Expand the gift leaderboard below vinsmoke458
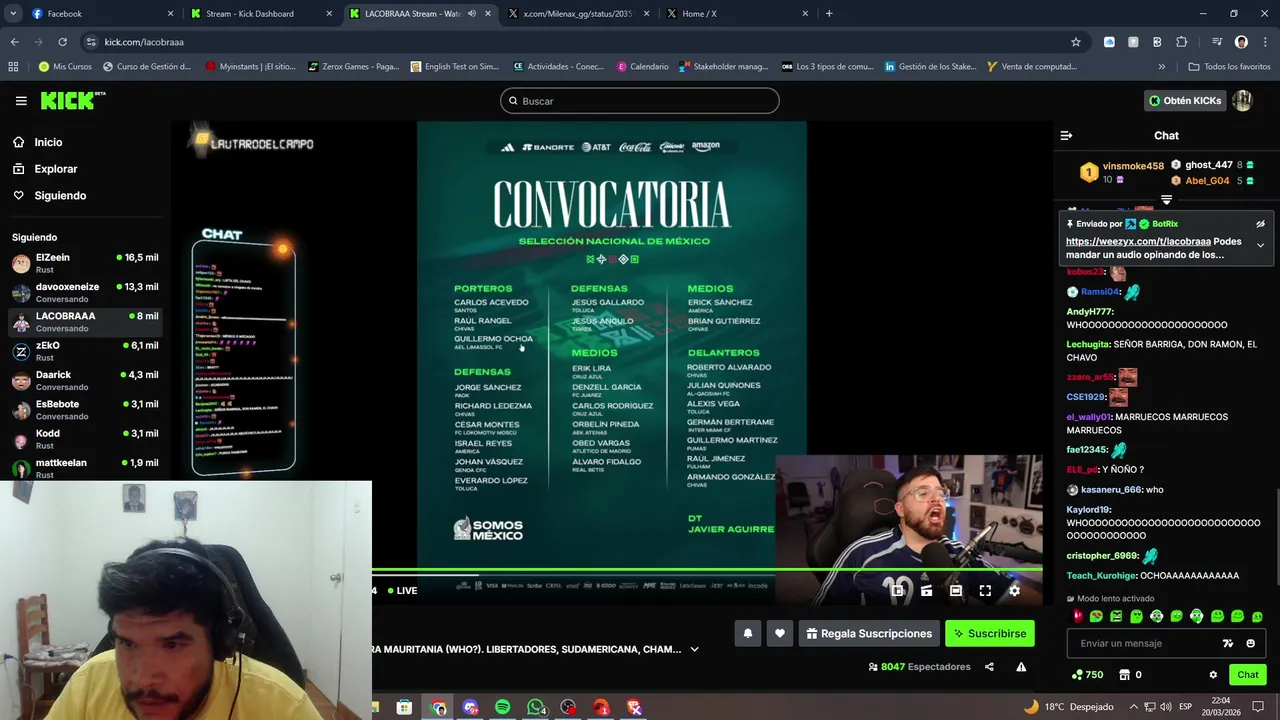Viewport: 1280px width, 720px height. pyautogui.click(x=1166, y=200)
